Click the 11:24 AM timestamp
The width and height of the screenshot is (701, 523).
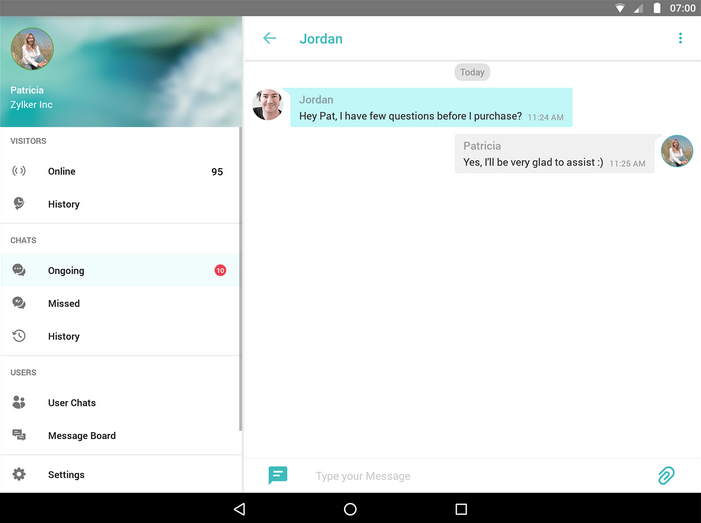[x=545, y=117]
